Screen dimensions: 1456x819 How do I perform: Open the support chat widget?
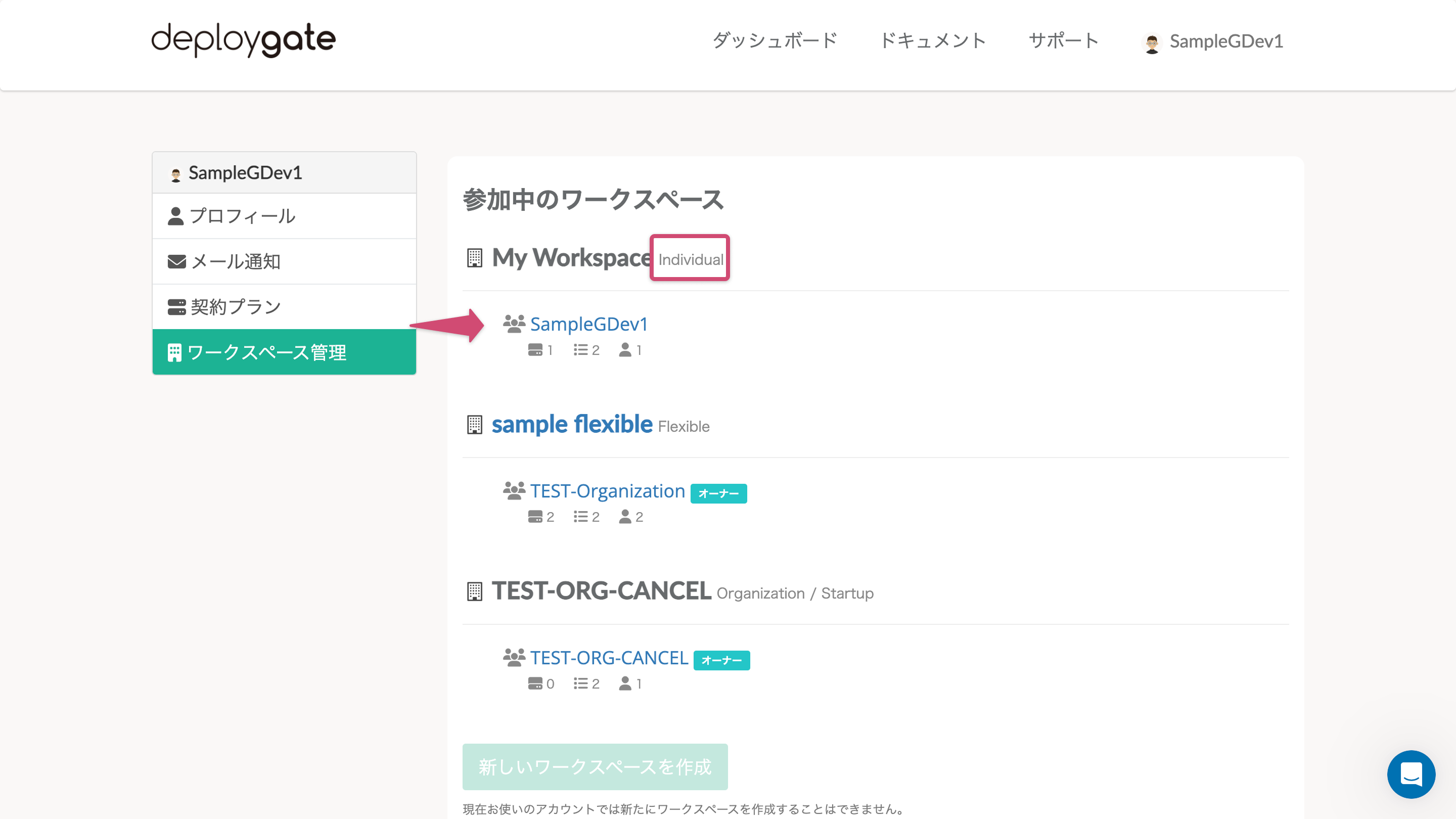pyautogui.click(x=1412, y=775)
